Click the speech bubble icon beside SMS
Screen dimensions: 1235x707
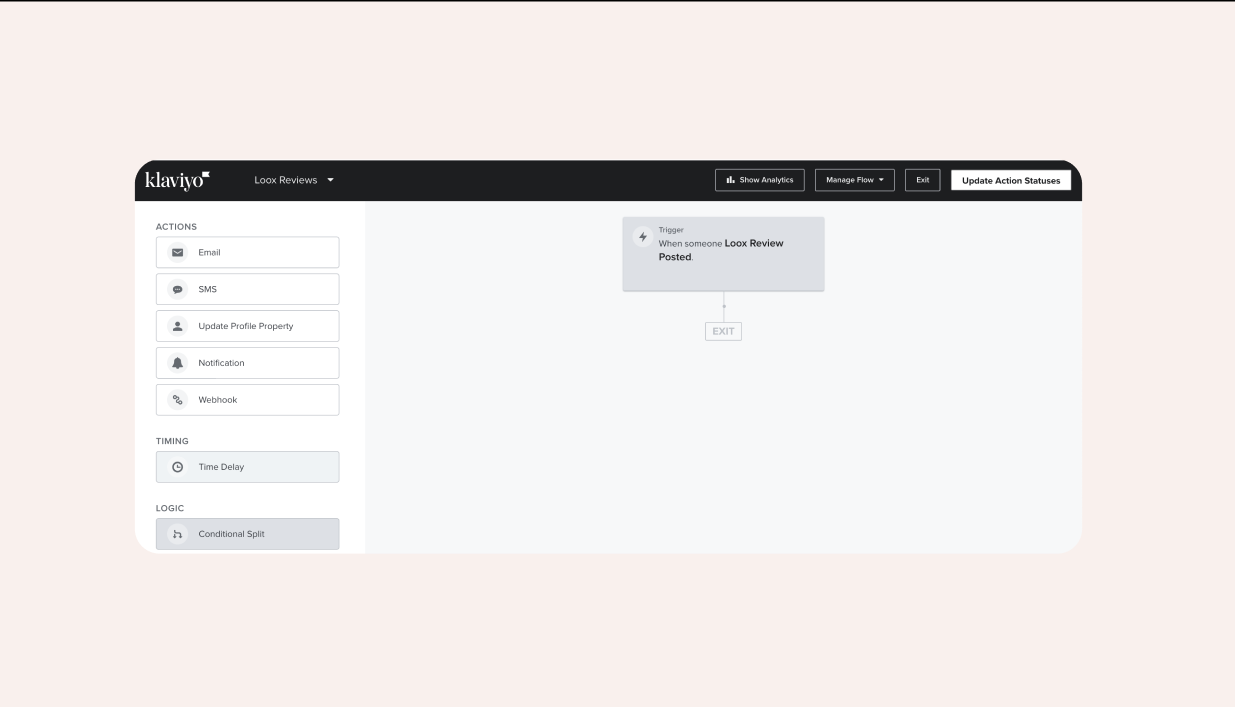click(x=178, y=289)
